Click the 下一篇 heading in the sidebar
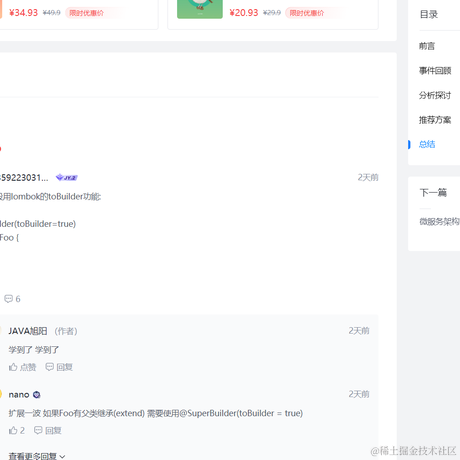This screenshot has height=460, width=460. click(x=433, y=193)
